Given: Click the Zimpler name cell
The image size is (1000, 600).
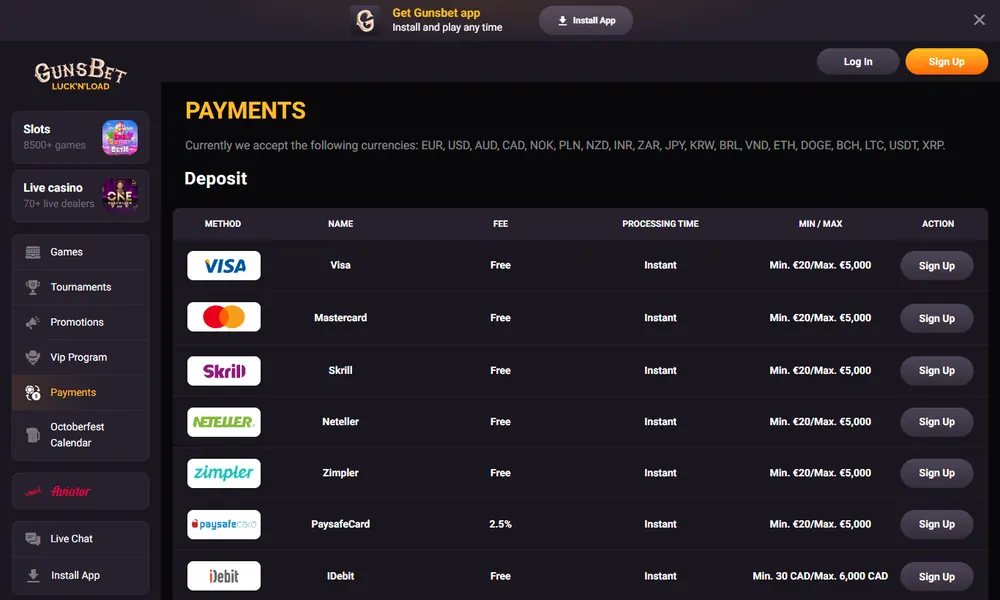Looking at the screenshot, I should tap(341, 472).
